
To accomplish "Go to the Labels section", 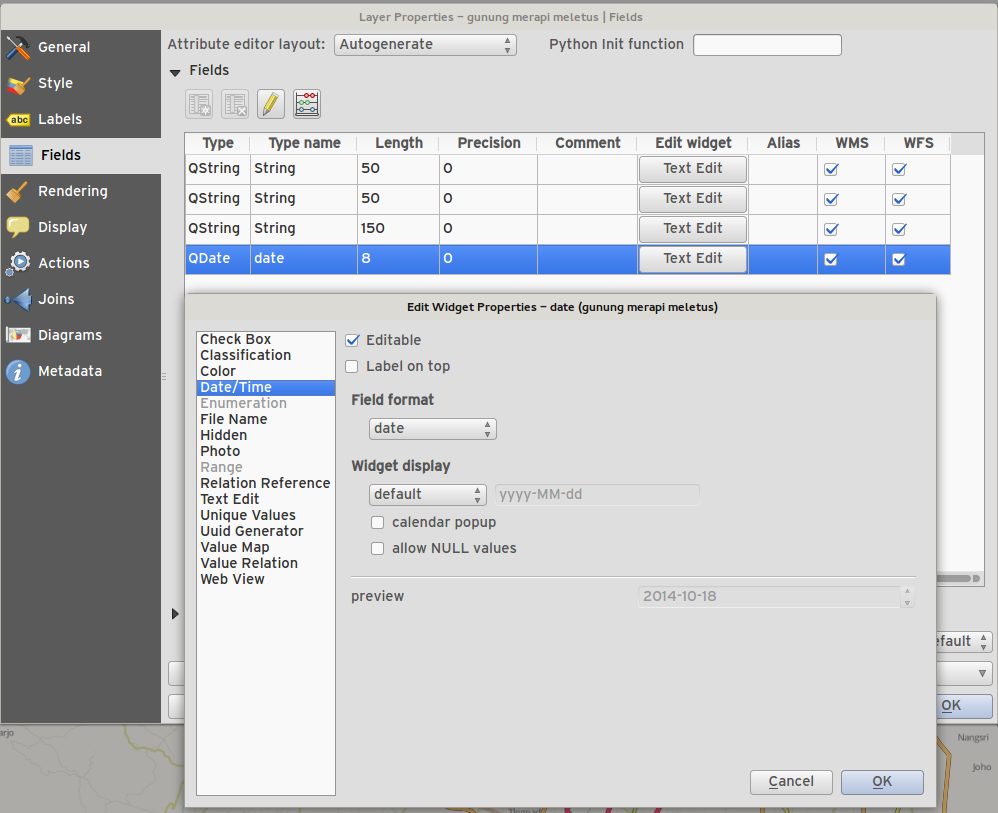I will pyautogui.click(x=59, y=119).
